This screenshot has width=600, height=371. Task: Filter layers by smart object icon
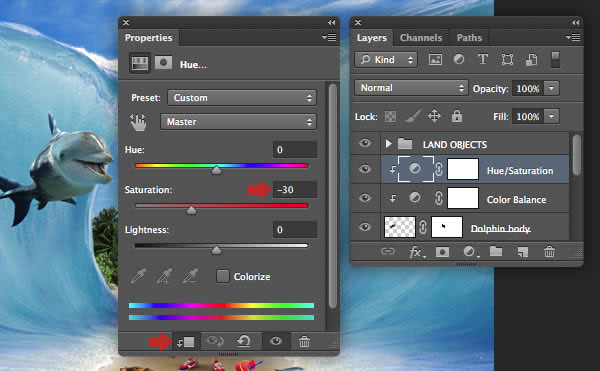click(532, 59)
